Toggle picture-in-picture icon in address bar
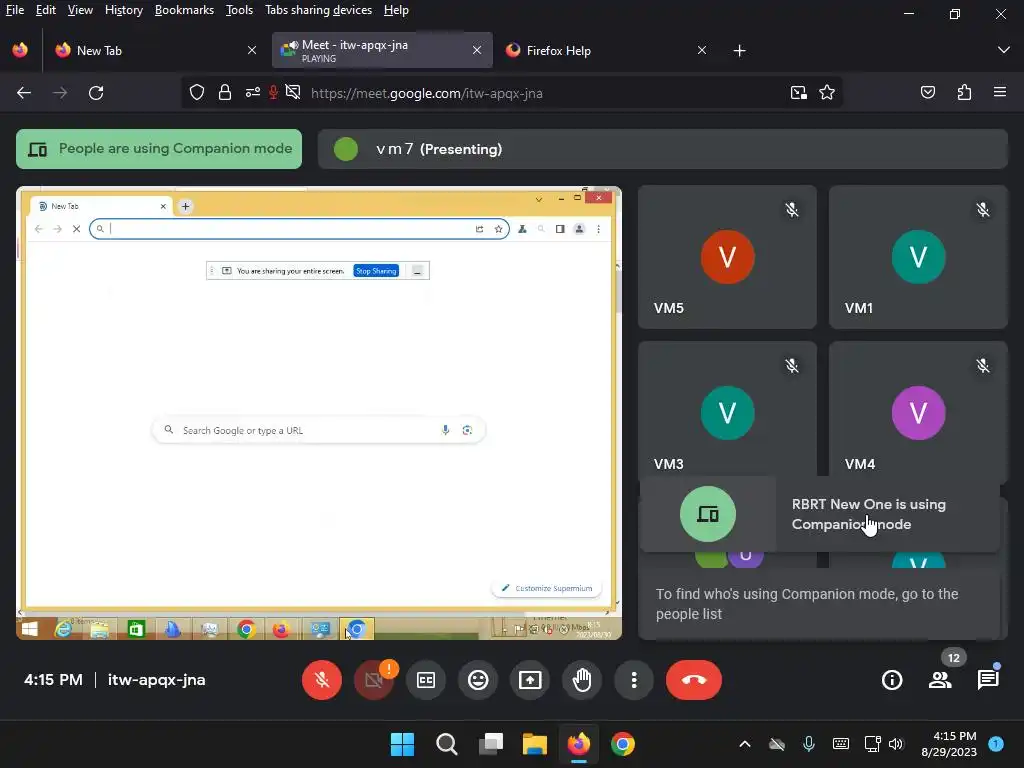The height and width of the screenshot is (768, 1024). pyautogui.click(x=799, y=93)
